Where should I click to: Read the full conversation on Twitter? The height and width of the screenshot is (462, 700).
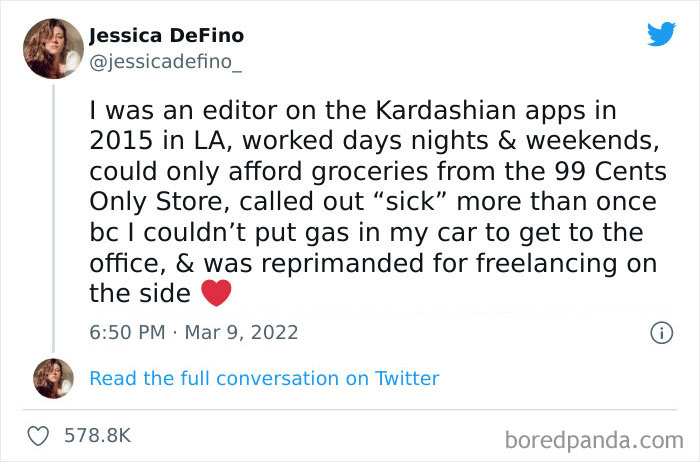coord(264,378)
